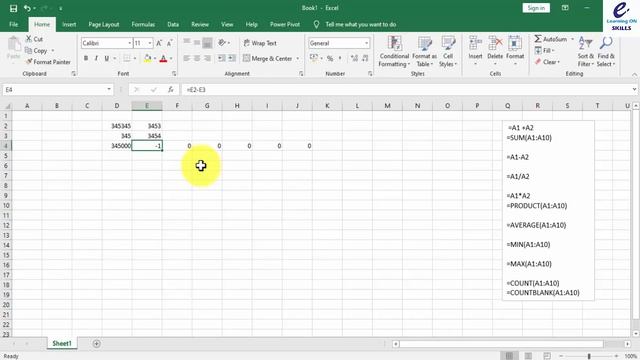The image size is (640, 360).
Task: Click the Insert Function fx icon
Action: point(171,89)
